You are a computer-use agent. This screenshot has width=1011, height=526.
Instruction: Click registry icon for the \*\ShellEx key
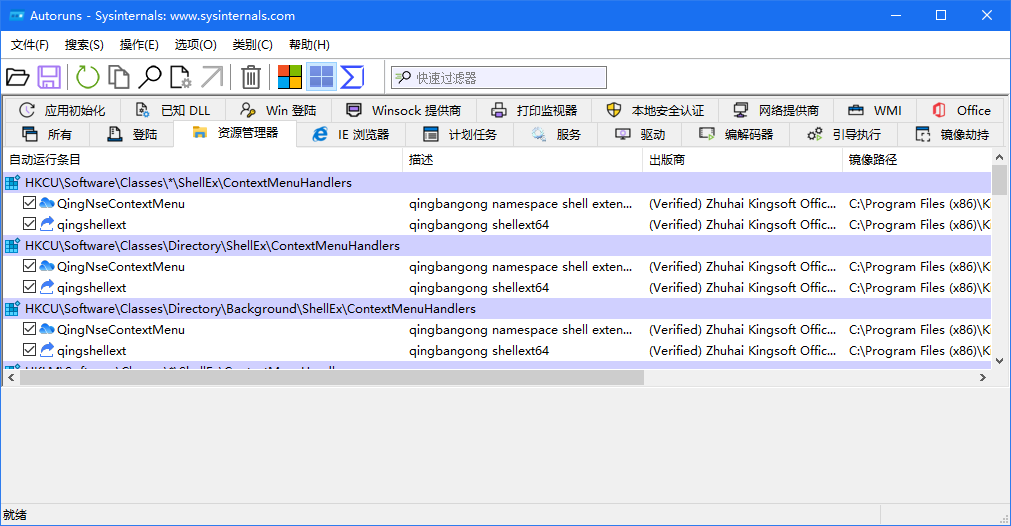coord(12,182)
